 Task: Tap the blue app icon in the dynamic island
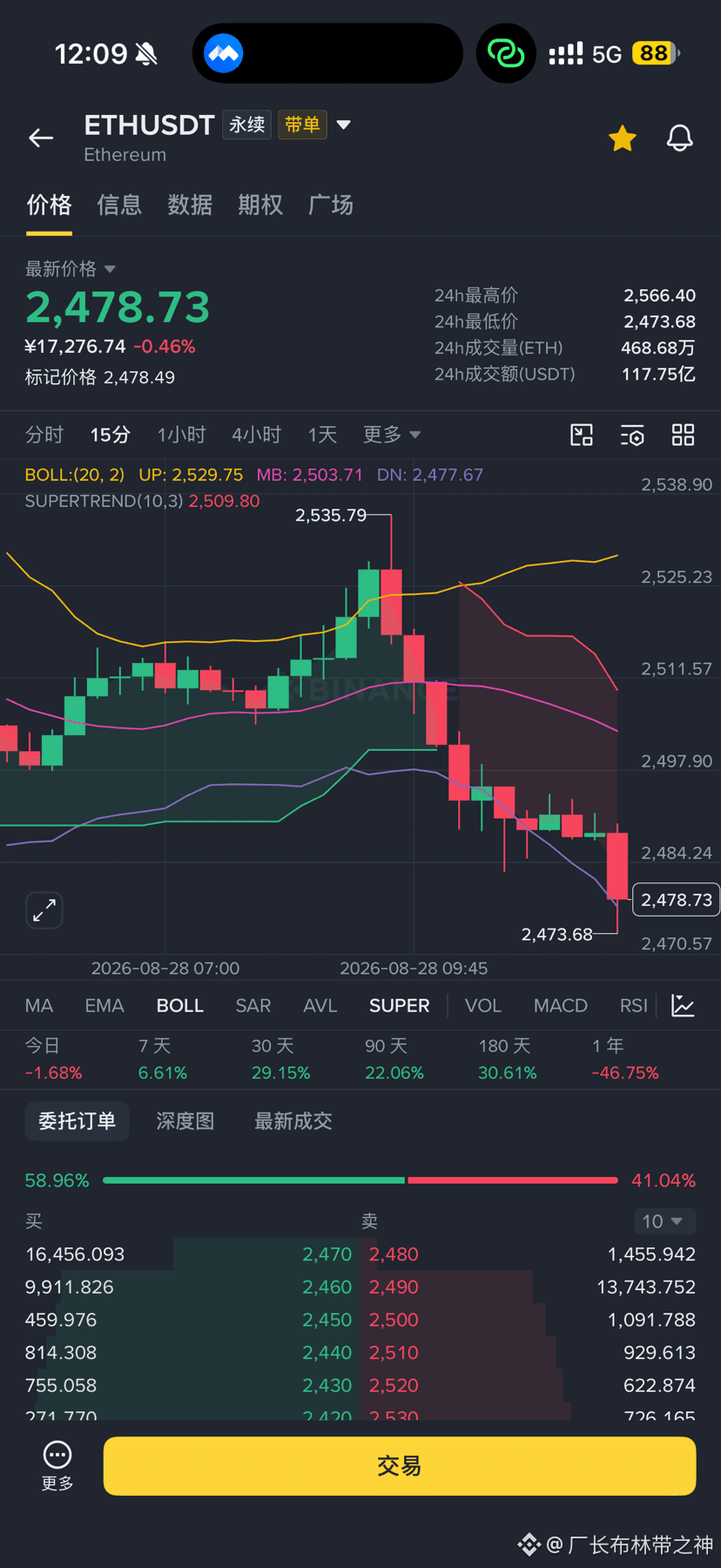pyautogui.click(x=224, y=54)
